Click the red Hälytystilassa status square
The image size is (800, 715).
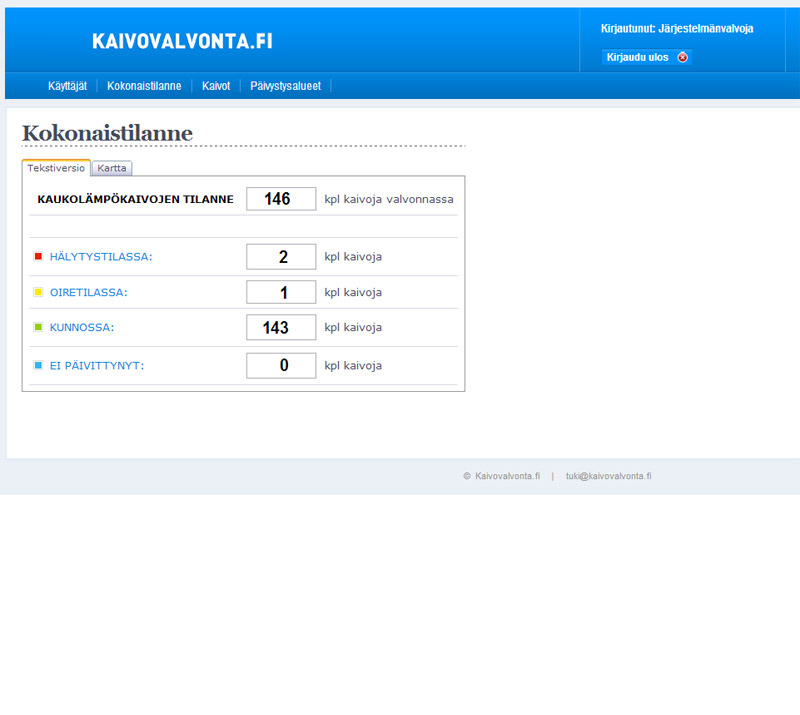pos(38,257)
